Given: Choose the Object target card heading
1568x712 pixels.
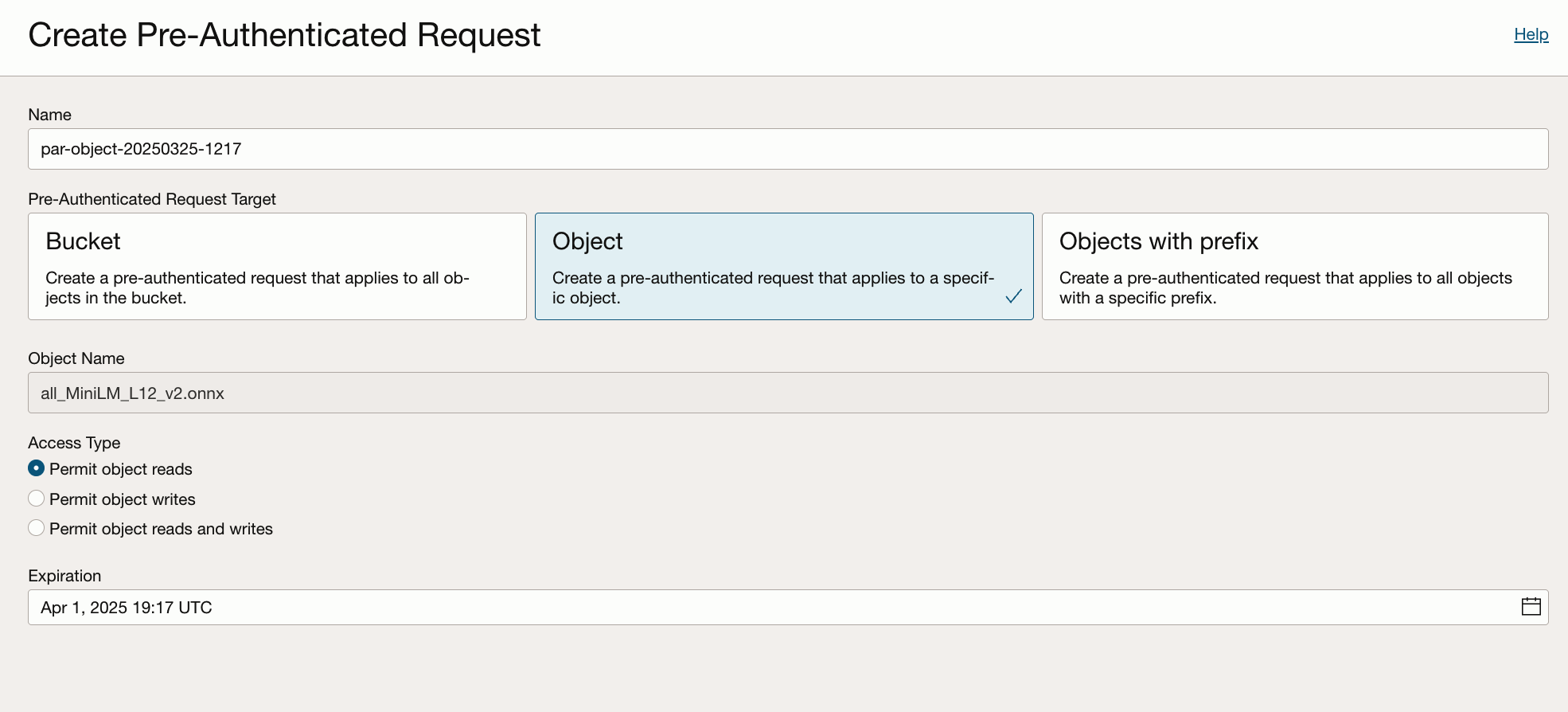Looking at the screenshot, I should tap(587, 241).
